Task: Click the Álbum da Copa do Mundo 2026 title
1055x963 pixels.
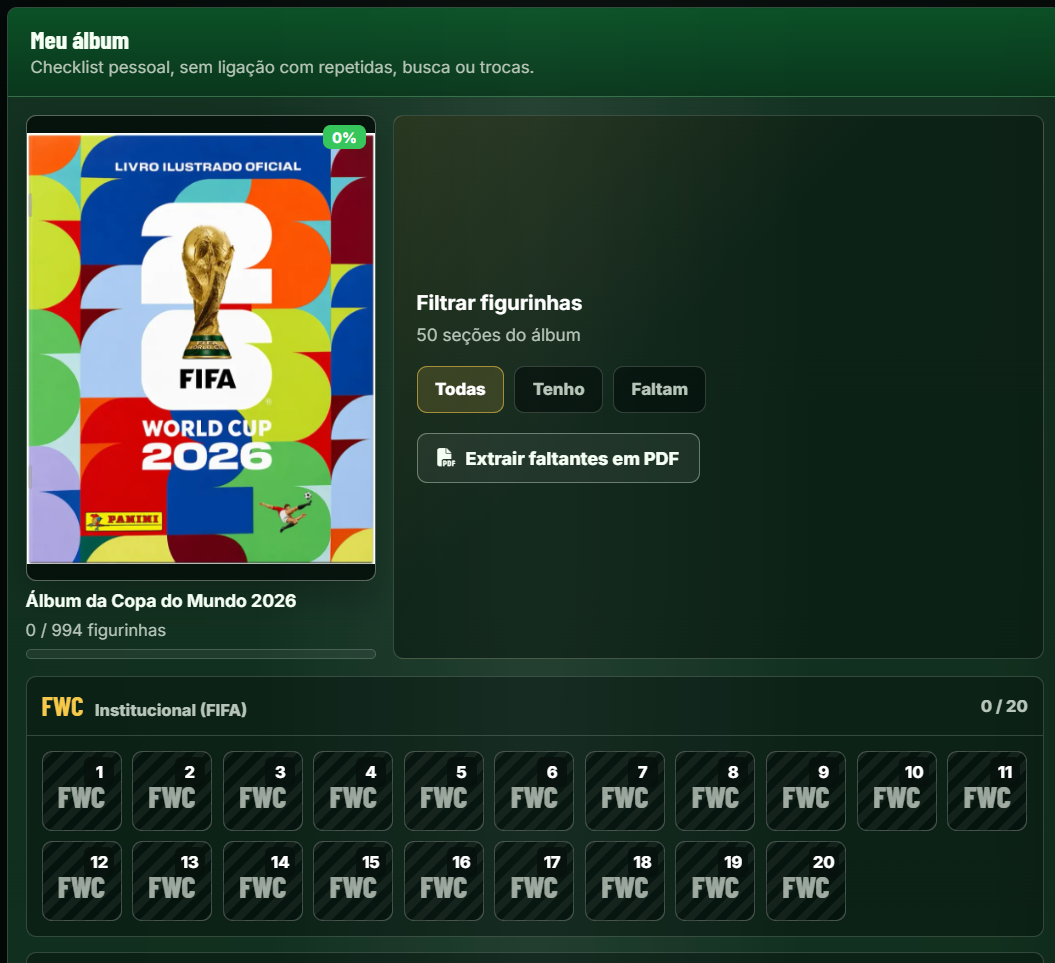Action: pos(161,600)
